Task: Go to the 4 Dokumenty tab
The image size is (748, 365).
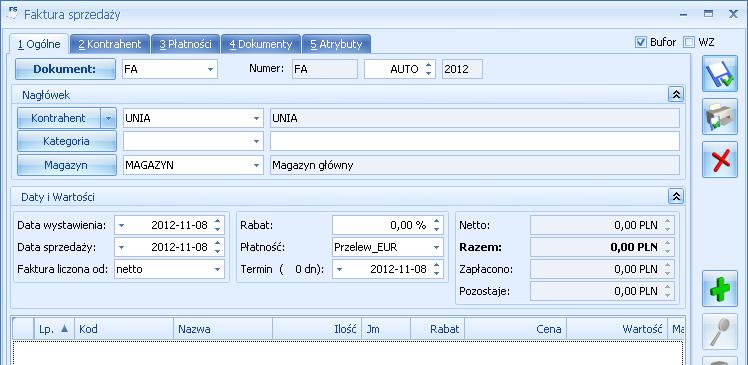Action: coord(261,44)
